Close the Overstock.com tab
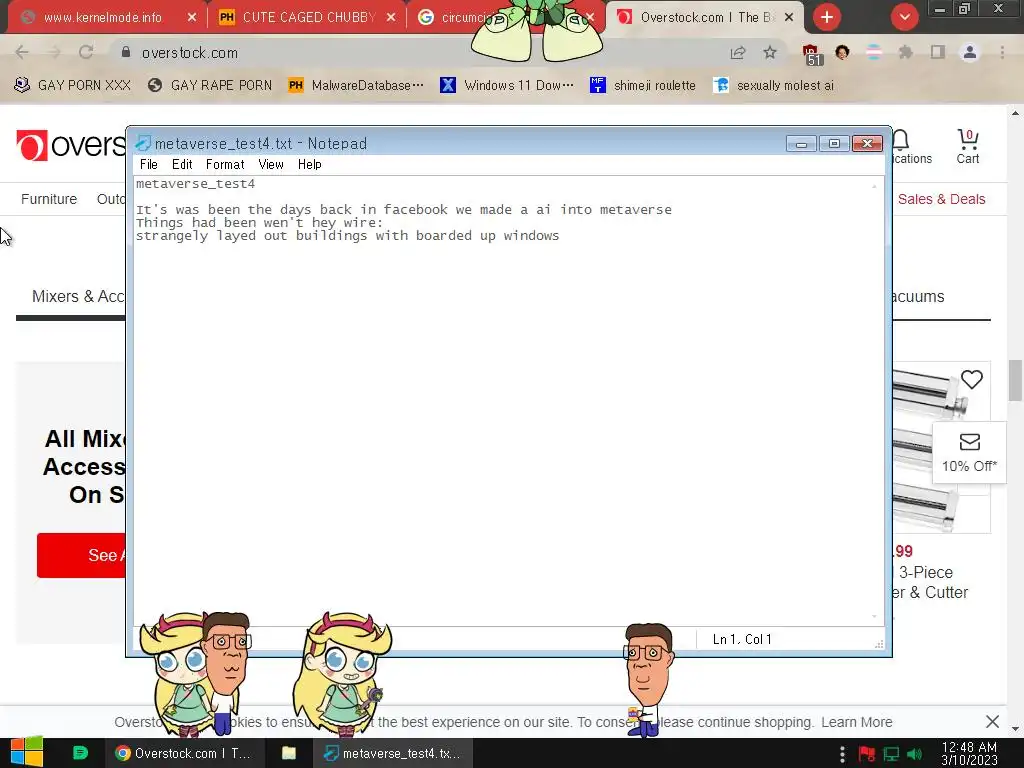The image size is (1024, 768). coord(789,18)
